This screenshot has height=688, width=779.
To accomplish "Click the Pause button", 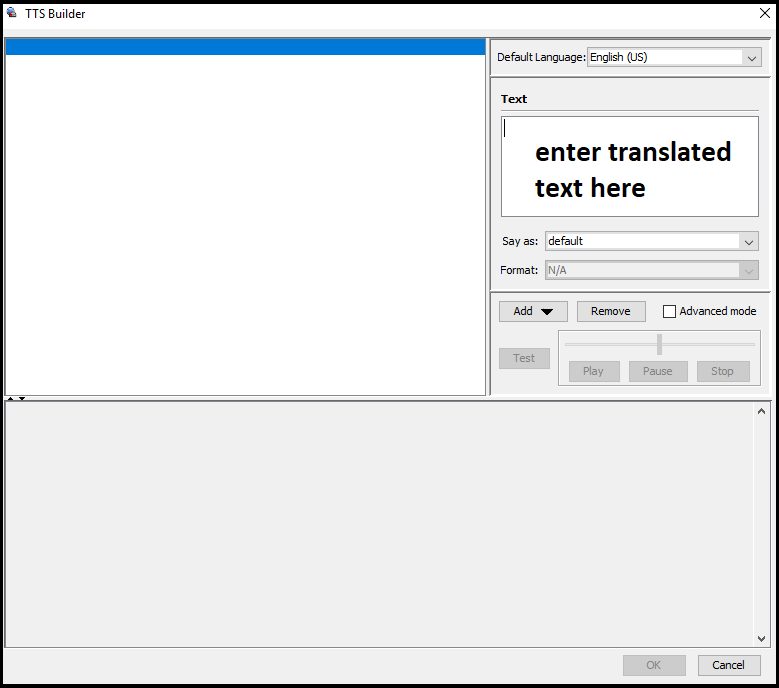I will [658, 371].
